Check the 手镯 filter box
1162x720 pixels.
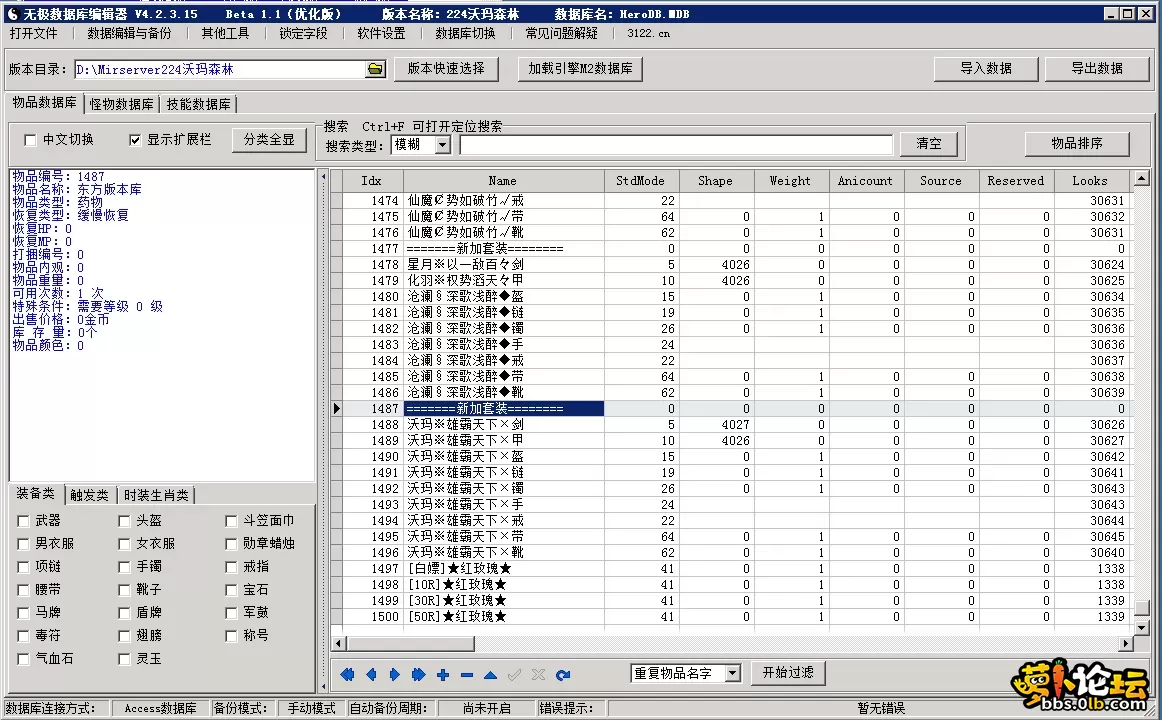point(124,567)
